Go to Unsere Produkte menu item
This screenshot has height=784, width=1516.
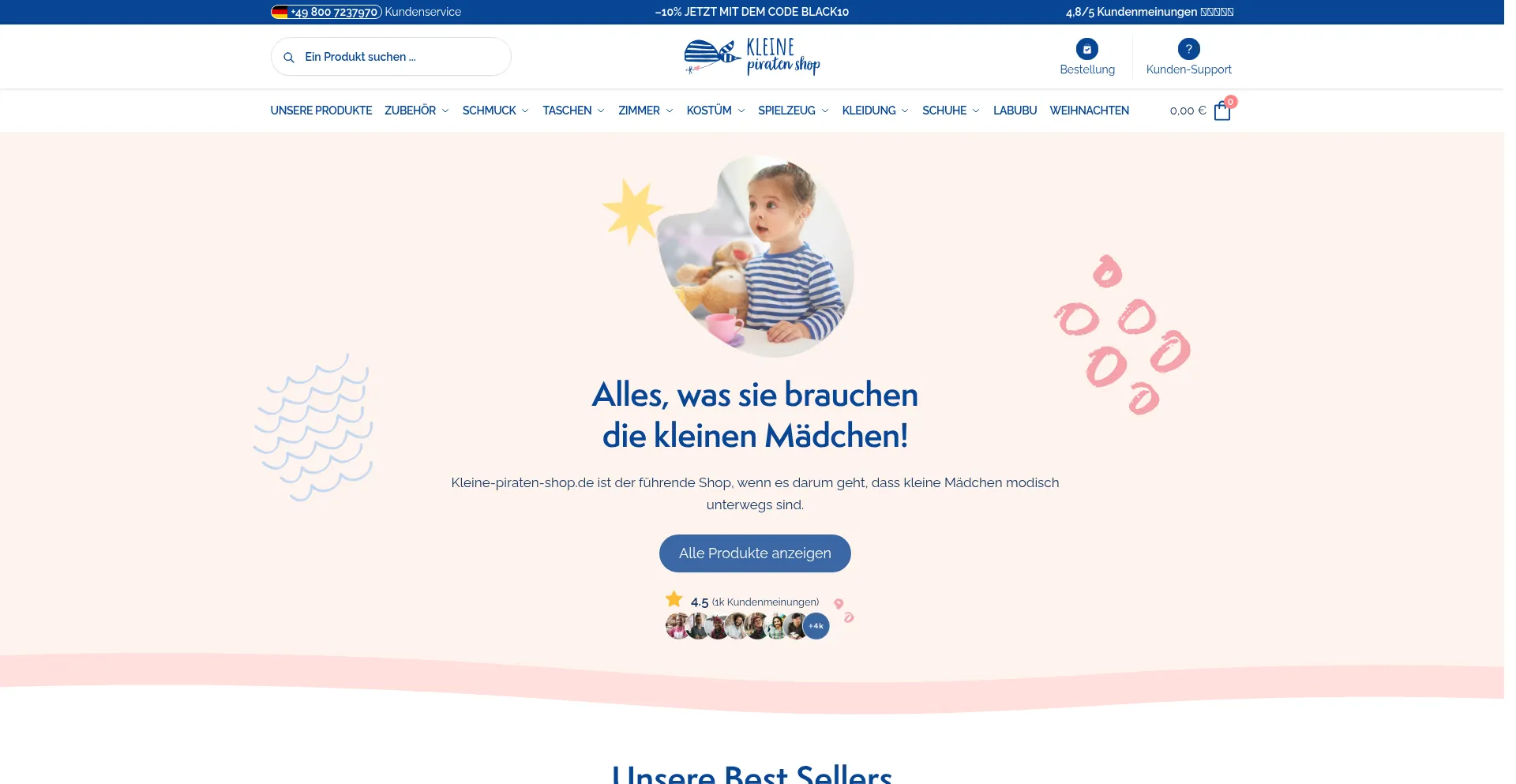321,111
